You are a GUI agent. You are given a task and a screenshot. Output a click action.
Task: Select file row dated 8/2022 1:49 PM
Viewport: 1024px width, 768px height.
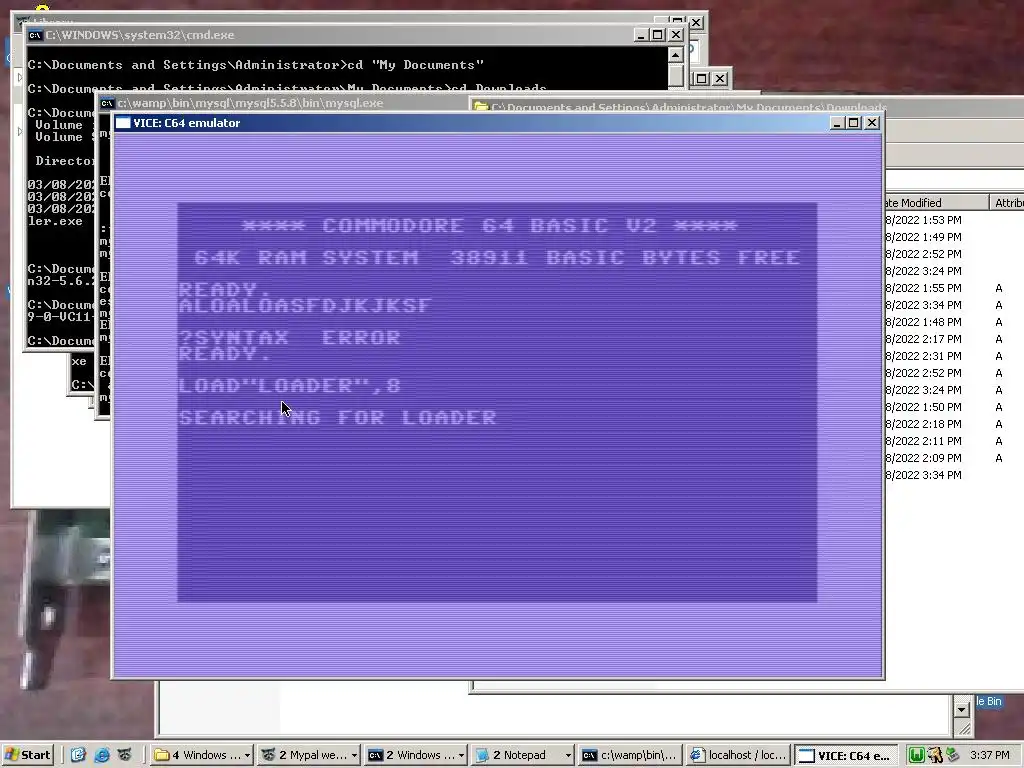[x=923, y=237]
